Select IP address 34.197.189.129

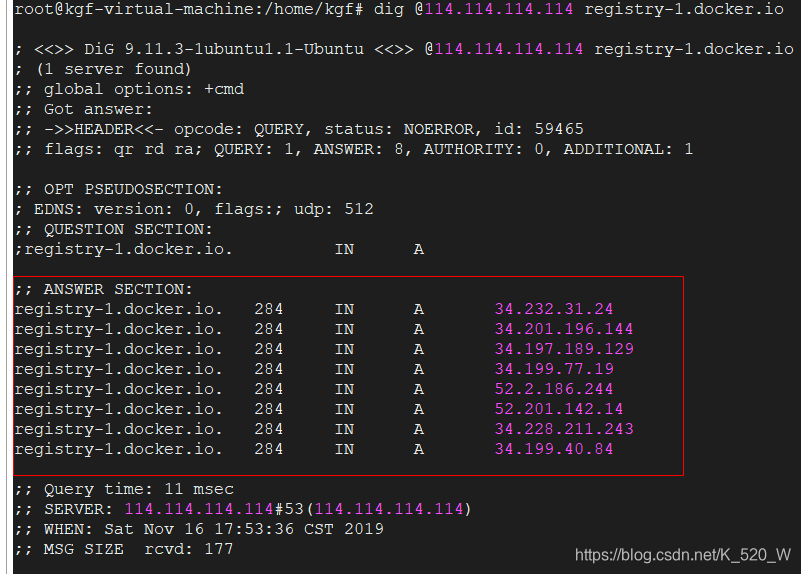click(564, 349)
